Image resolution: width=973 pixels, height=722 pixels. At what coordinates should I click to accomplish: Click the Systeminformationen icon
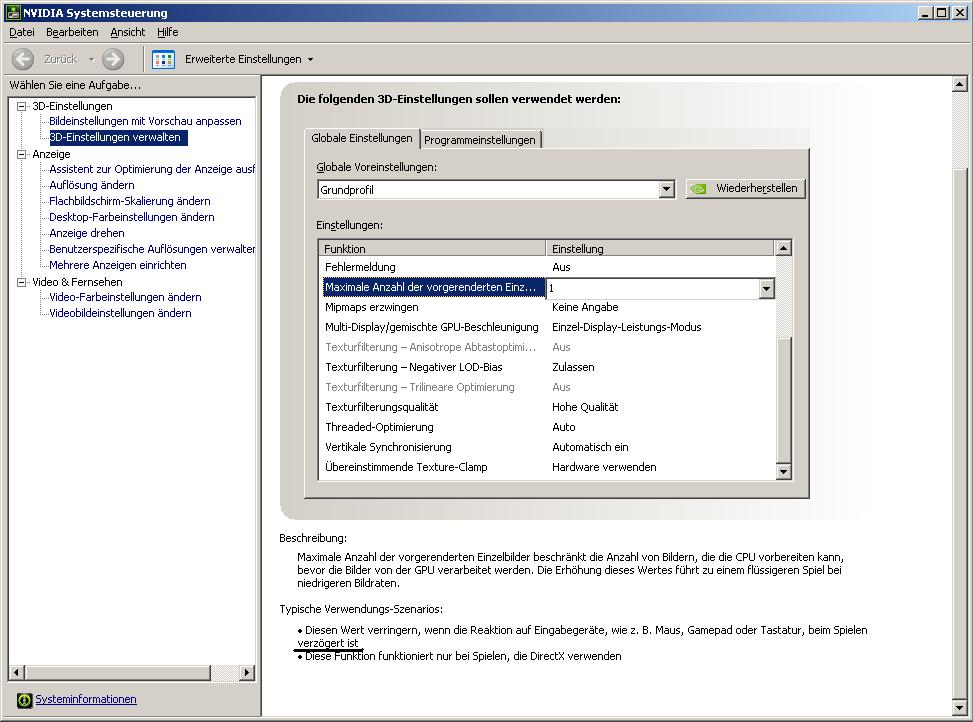pyautogui.click(x=24, y=700)
